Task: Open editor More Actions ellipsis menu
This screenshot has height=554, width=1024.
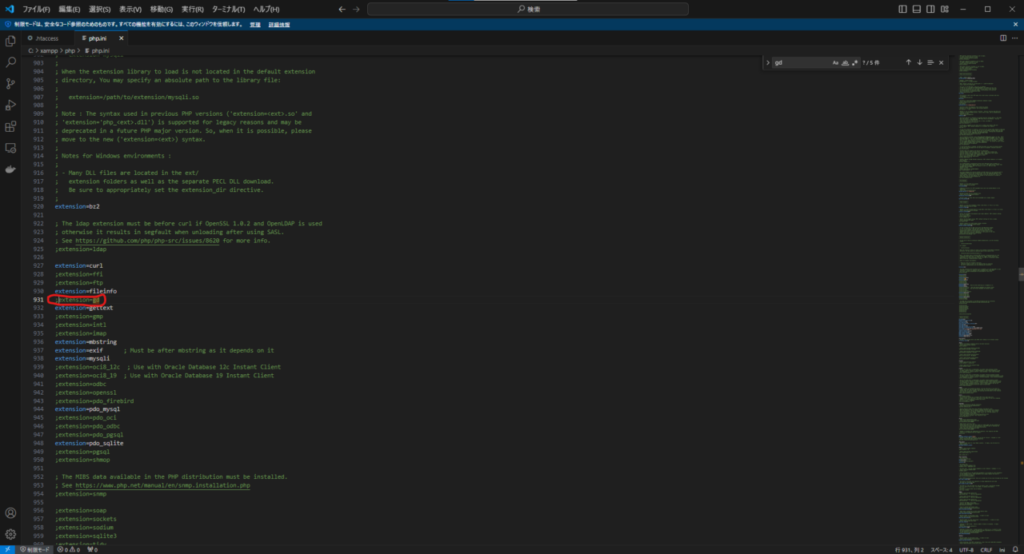Action: tap(1015, 38)
